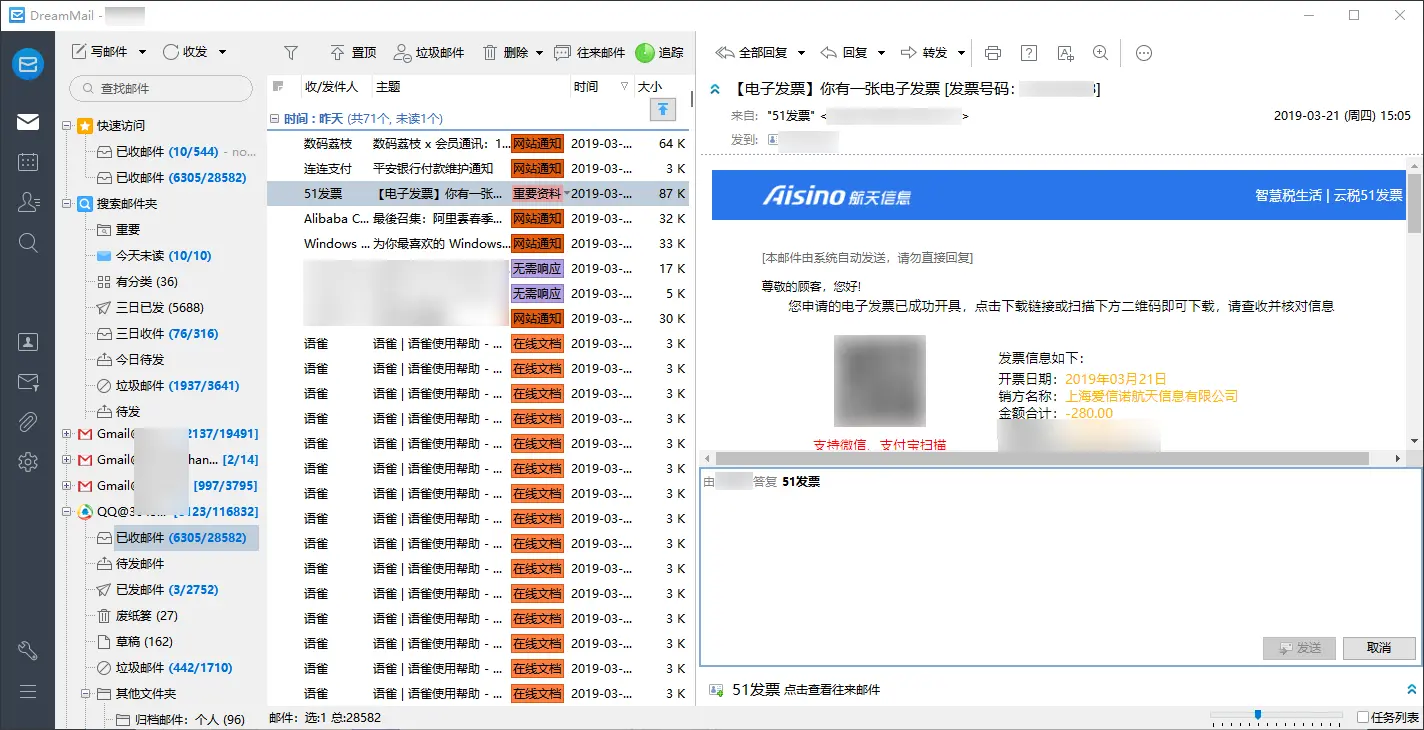Sort mail list by 大小 column
The image size is (1424, 730).
coord(661,87)
